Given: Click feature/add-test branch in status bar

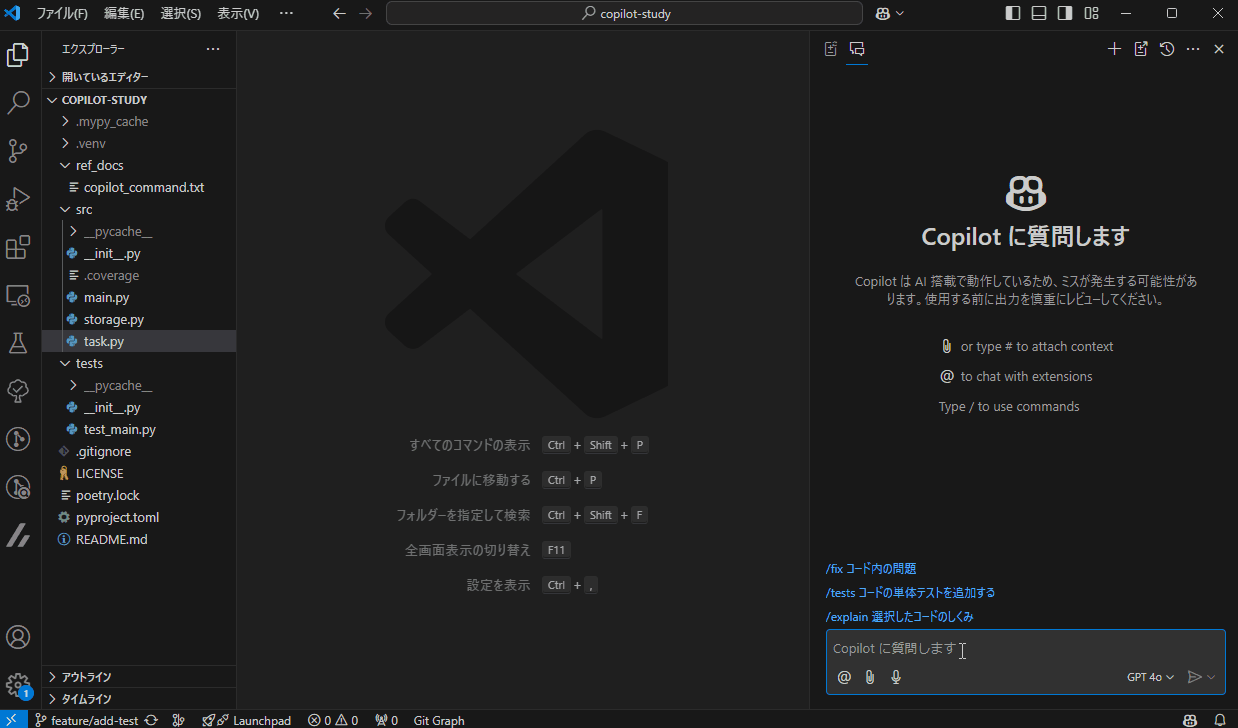Looking at the screenshot, I should (x=87, y=720).
